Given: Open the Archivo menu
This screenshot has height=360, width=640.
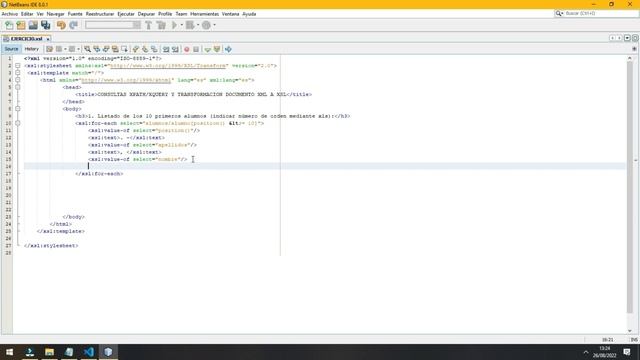Looking at the screenshot, I should point(10,14).
